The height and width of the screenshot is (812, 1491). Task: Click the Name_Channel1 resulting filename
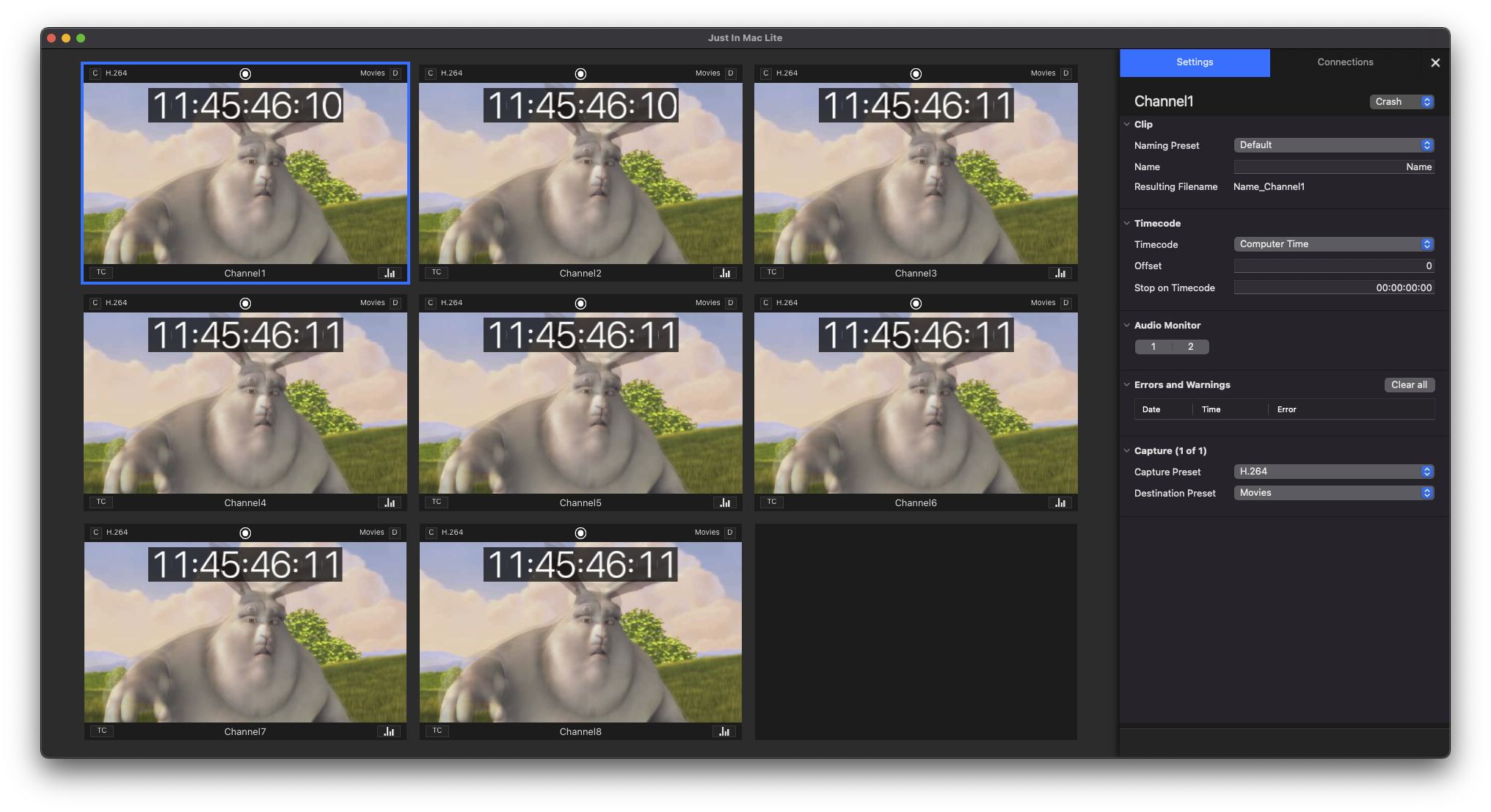tap(1269, 187)
